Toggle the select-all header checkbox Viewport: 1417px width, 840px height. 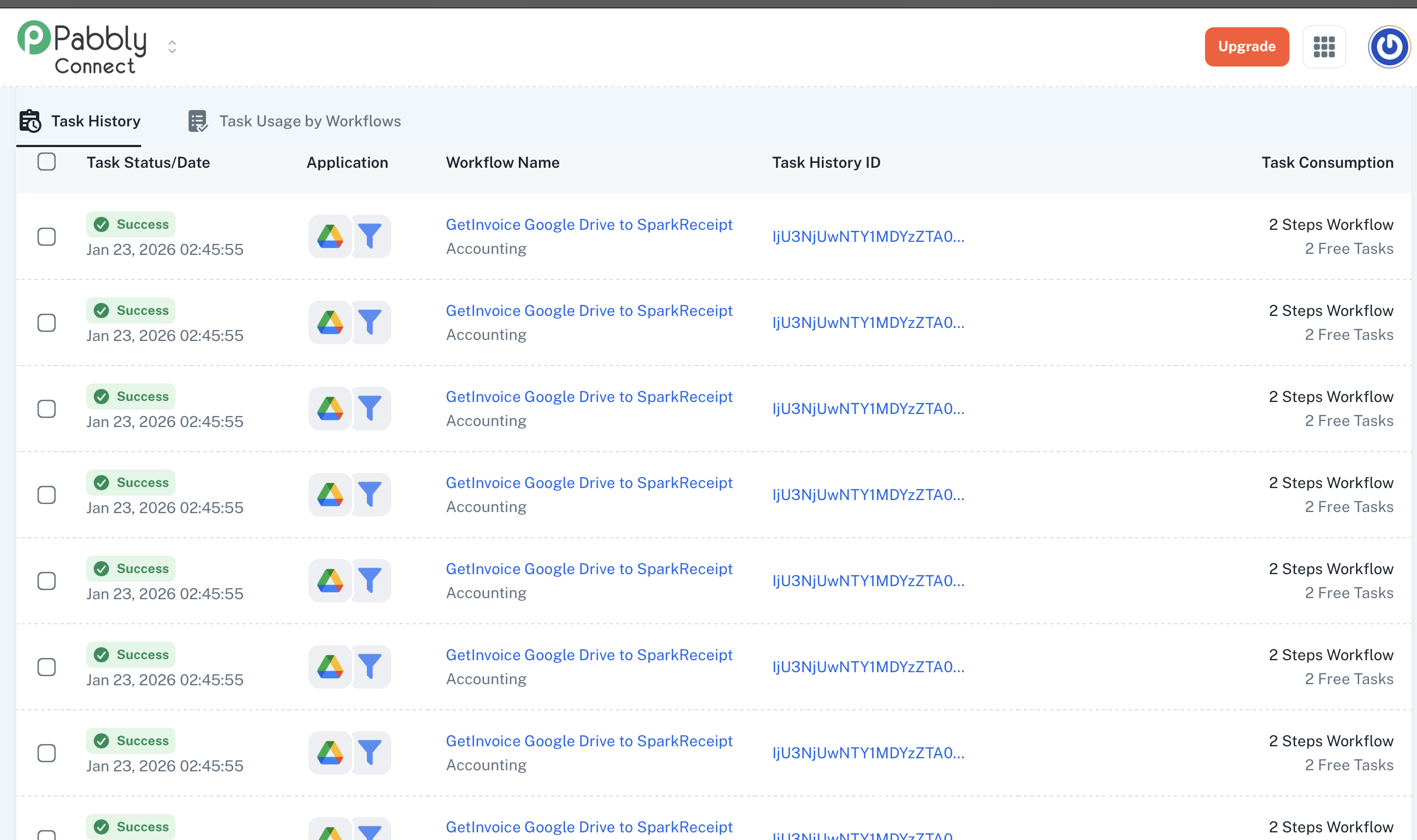46,162
